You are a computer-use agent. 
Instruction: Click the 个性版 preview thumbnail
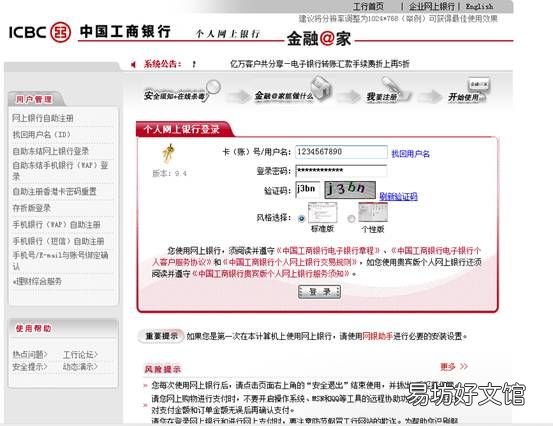coord(373,212)
